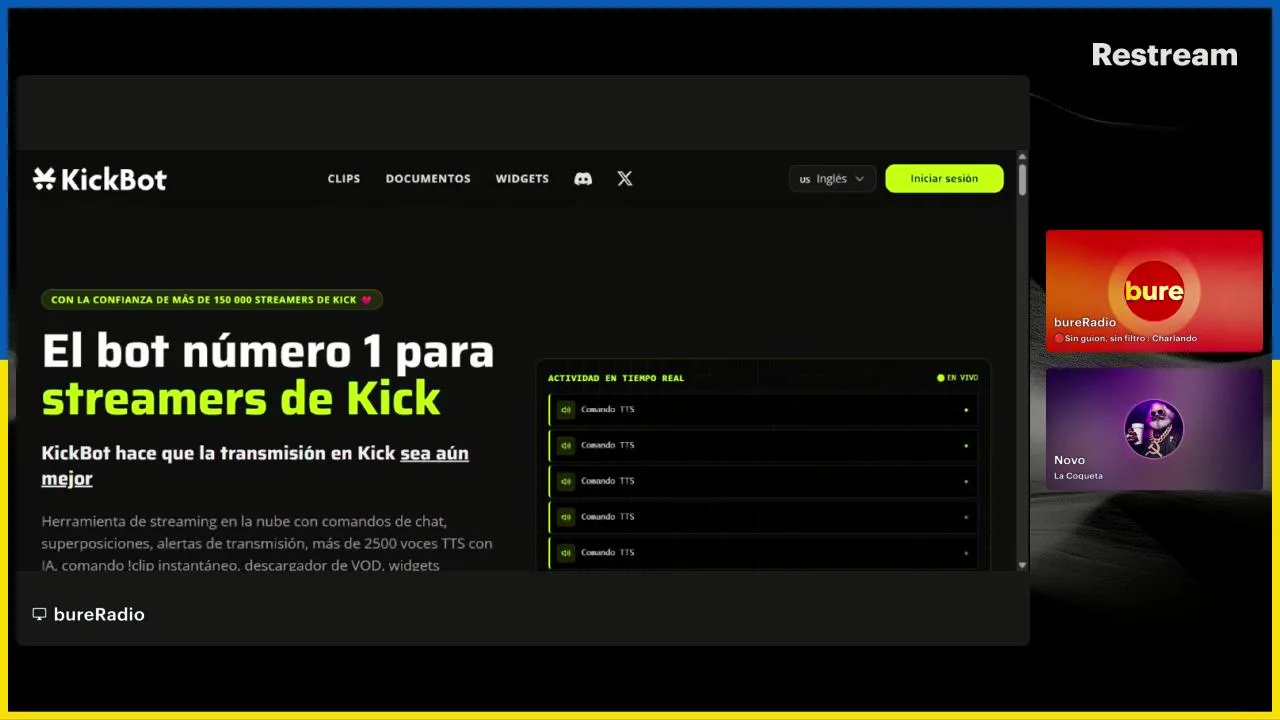Click the heart icon in the trust badge
The image size is (1280, 720).
(x=367, y=299)
